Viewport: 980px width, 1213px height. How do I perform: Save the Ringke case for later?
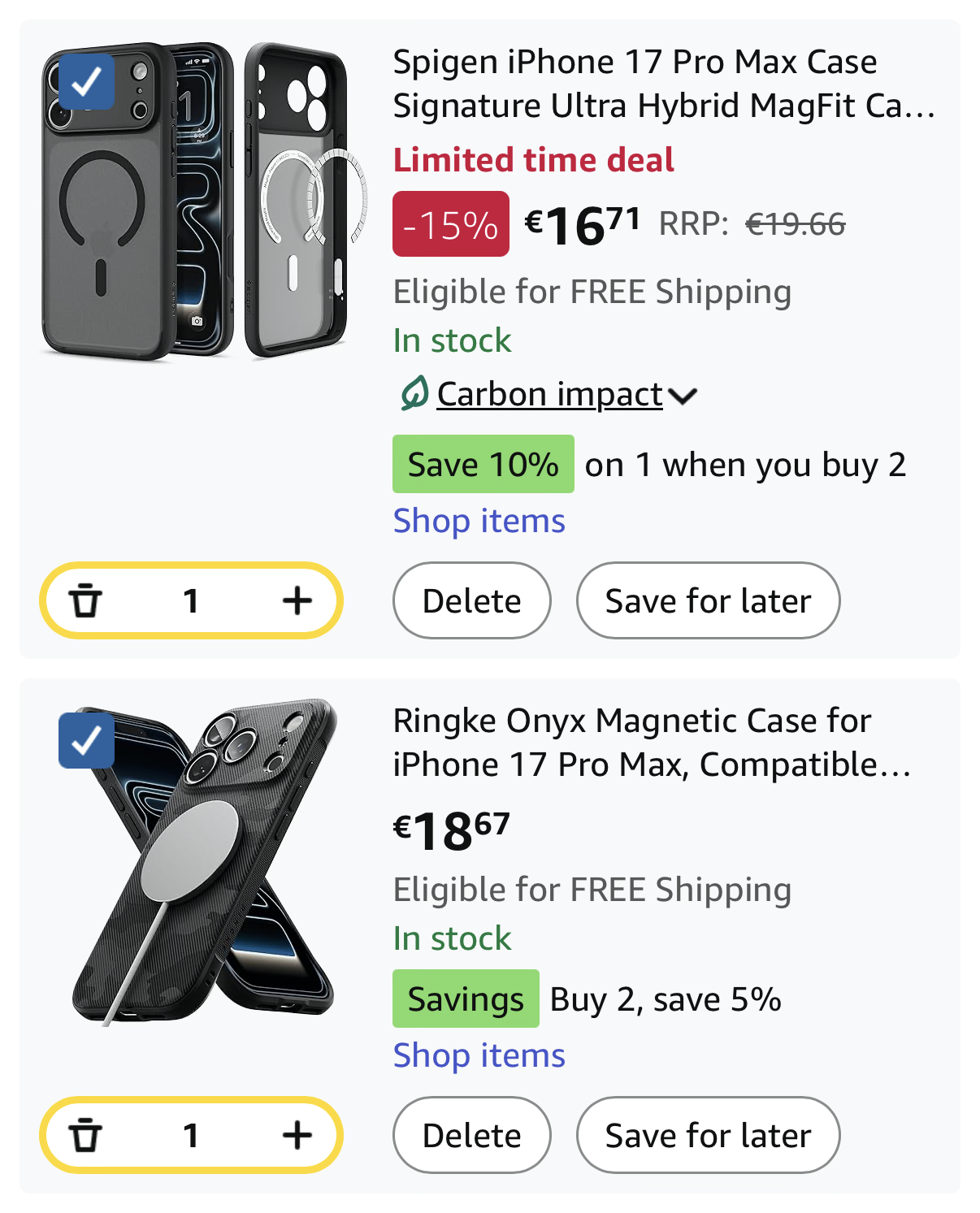[x=708, y=1135]
